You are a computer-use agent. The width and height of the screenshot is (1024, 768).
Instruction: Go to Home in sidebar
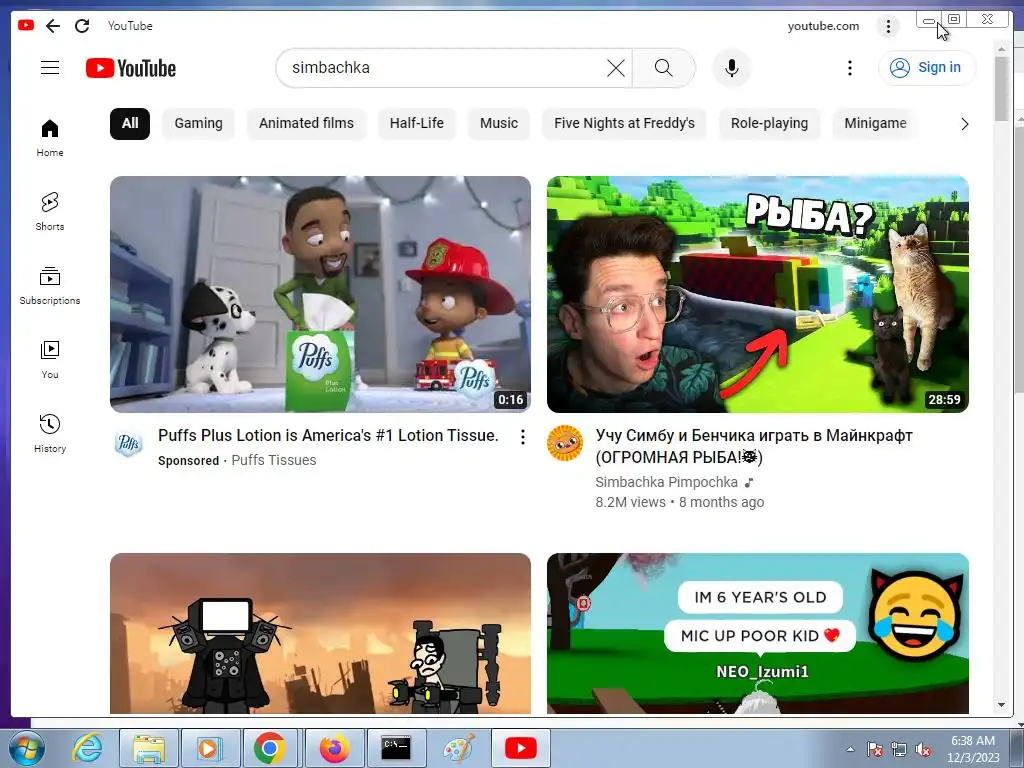click(50, 138)
